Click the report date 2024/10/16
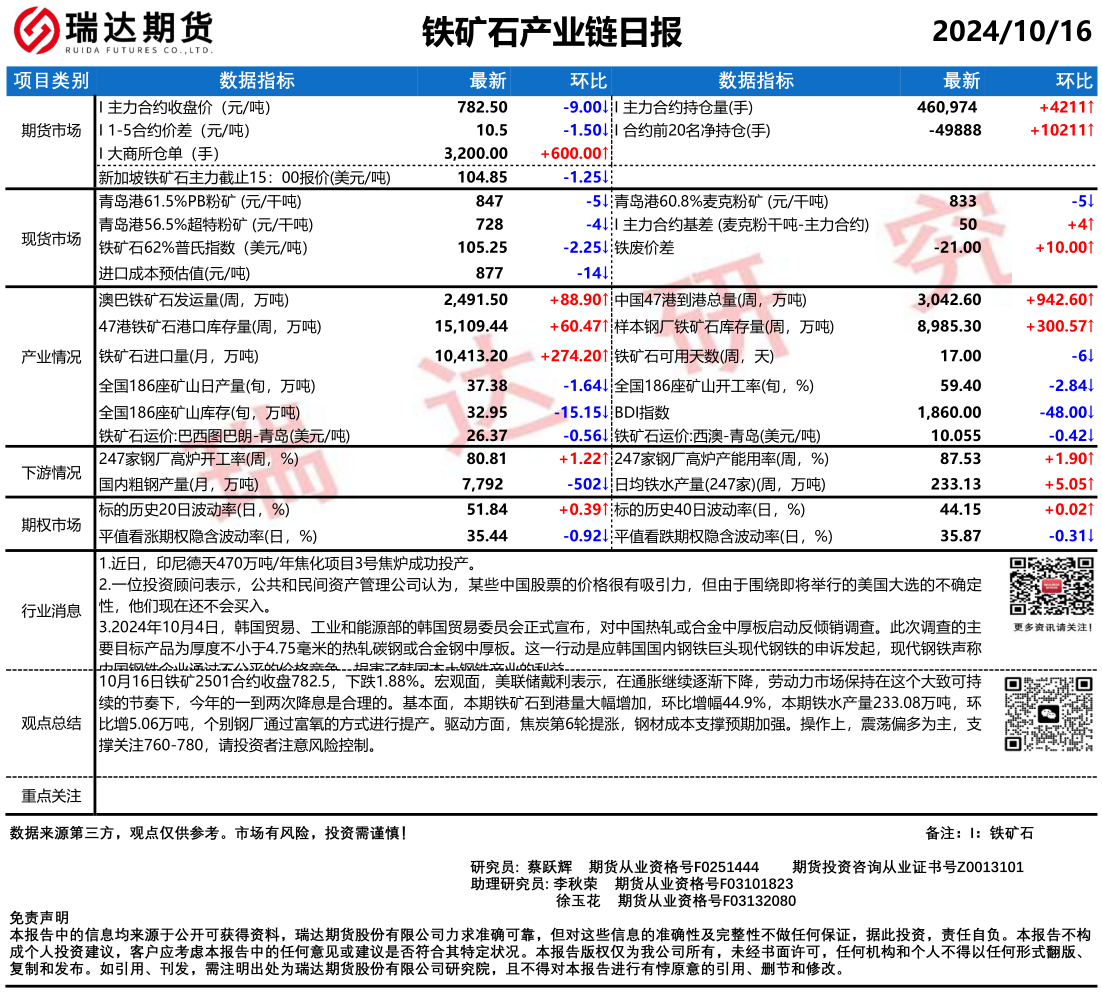The height and width of the screenshot is (992, 1102). click(1011, 32)
